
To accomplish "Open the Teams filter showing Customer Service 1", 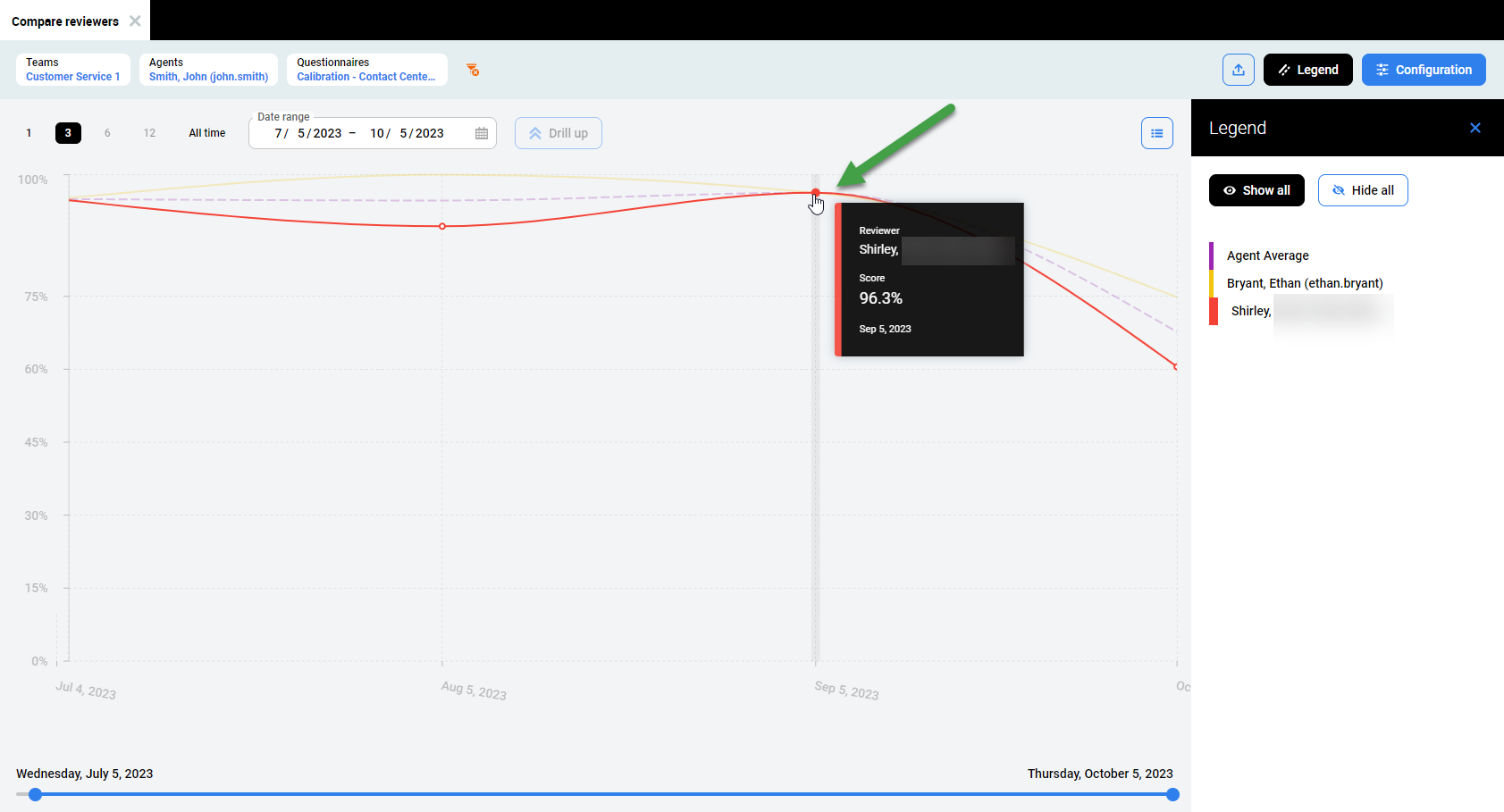I will pos(72,70).
